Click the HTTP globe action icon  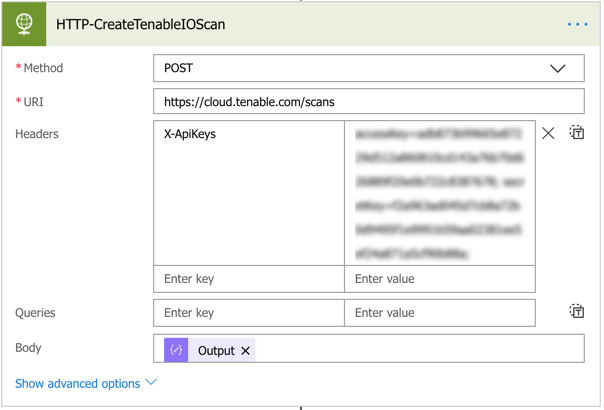[x=24, y=24]
